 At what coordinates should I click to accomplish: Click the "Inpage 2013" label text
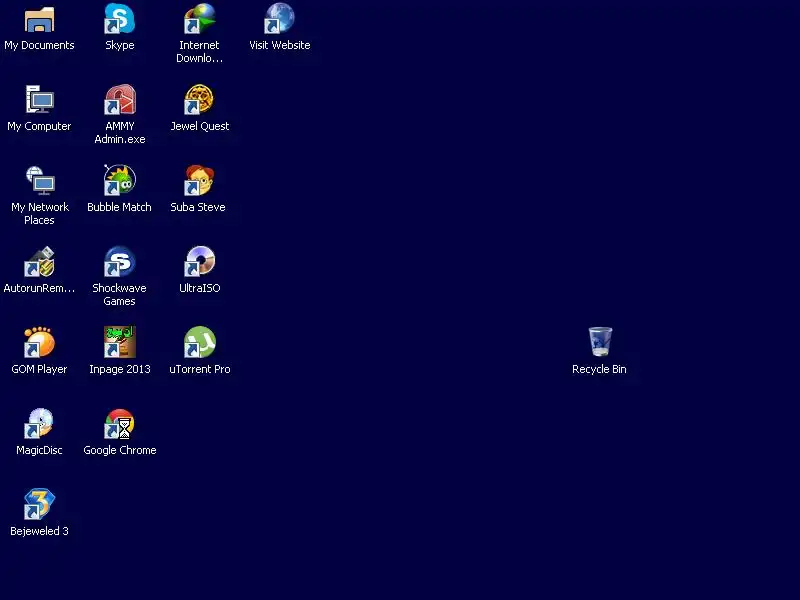120,369
